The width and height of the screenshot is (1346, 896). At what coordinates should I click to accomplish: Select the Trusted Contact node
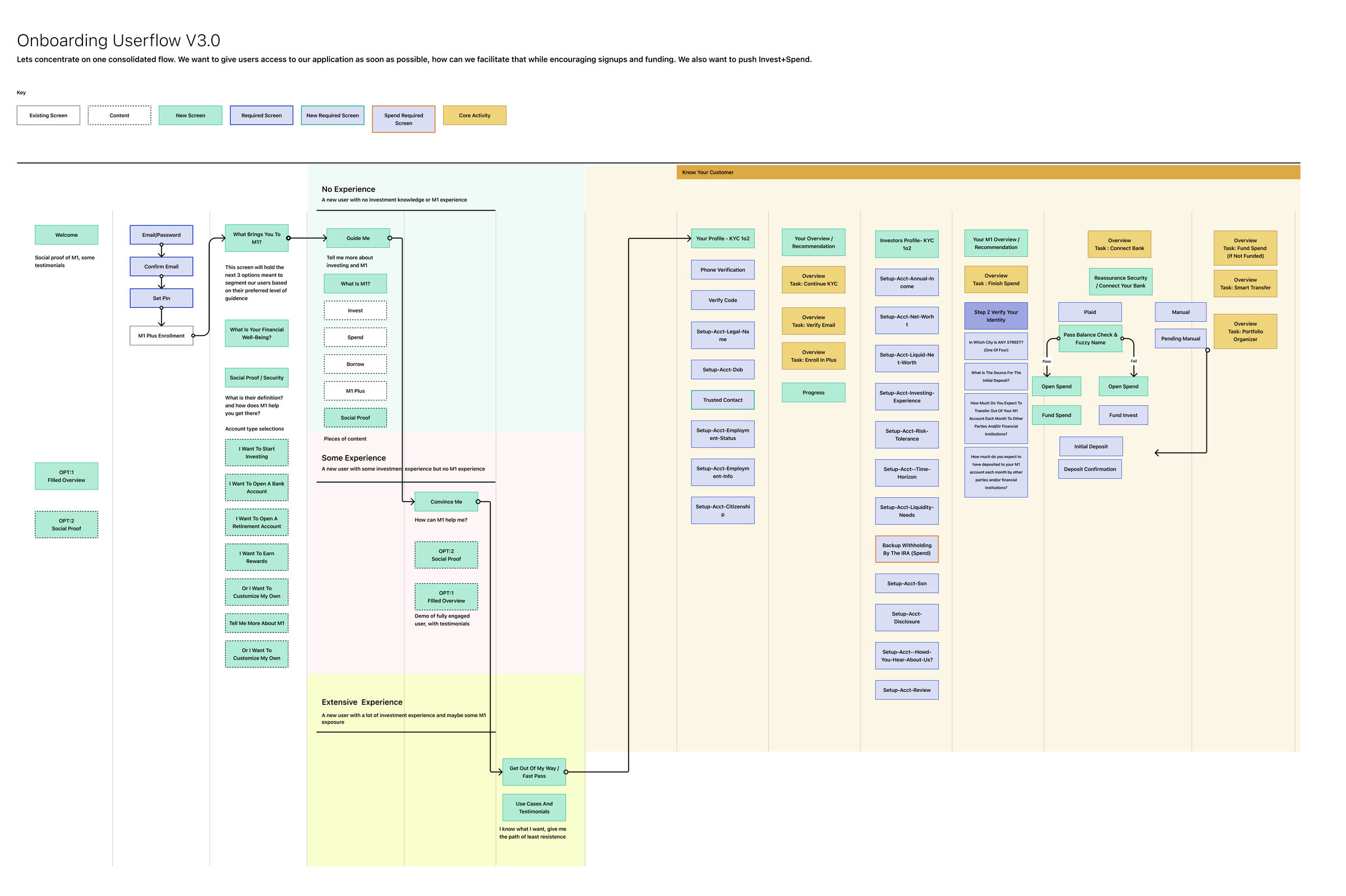(x=722, y=400)
